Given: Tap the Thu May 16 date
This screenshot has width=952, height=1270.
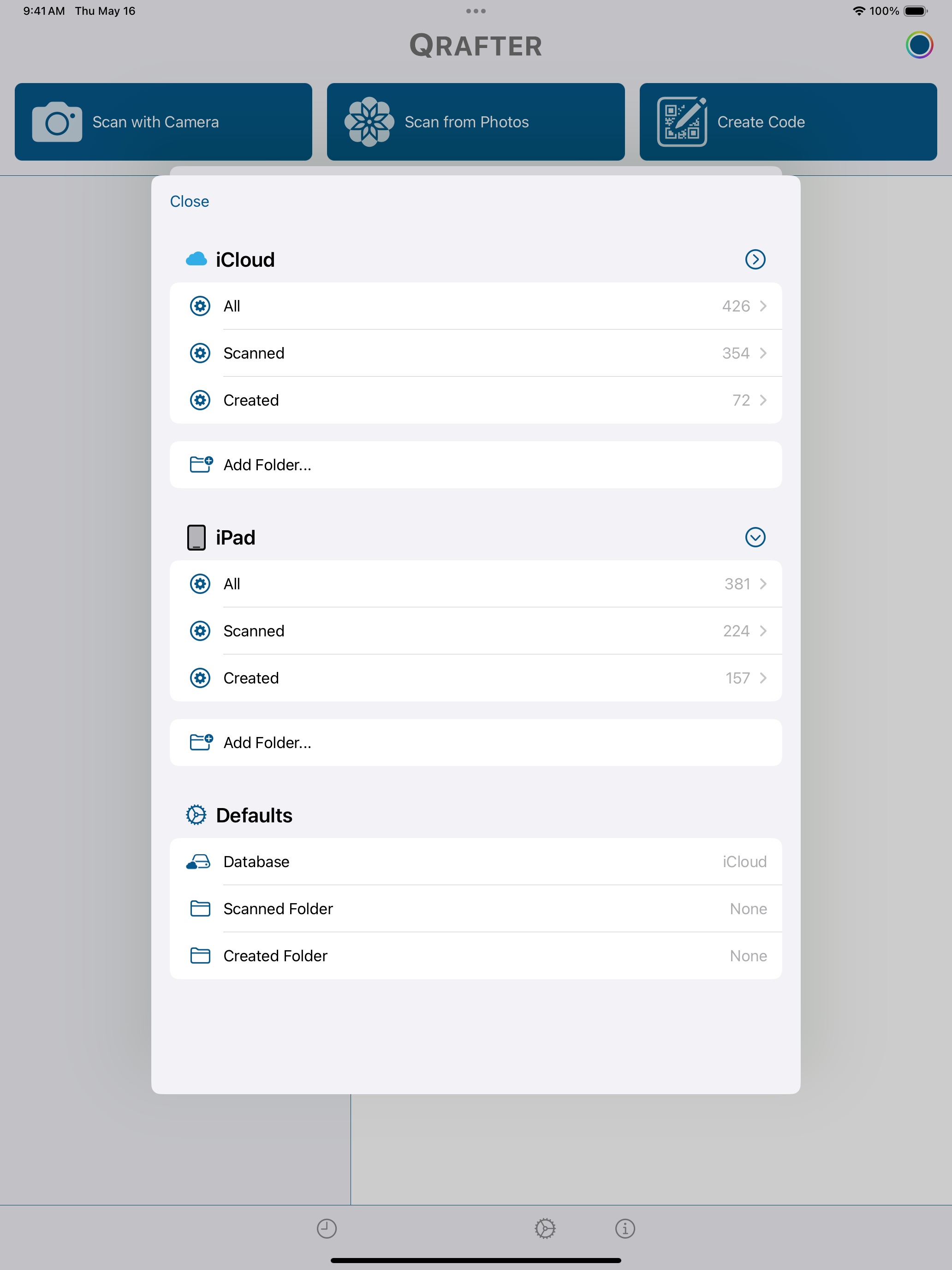Looking at the screenshot, I should [105, 11].
